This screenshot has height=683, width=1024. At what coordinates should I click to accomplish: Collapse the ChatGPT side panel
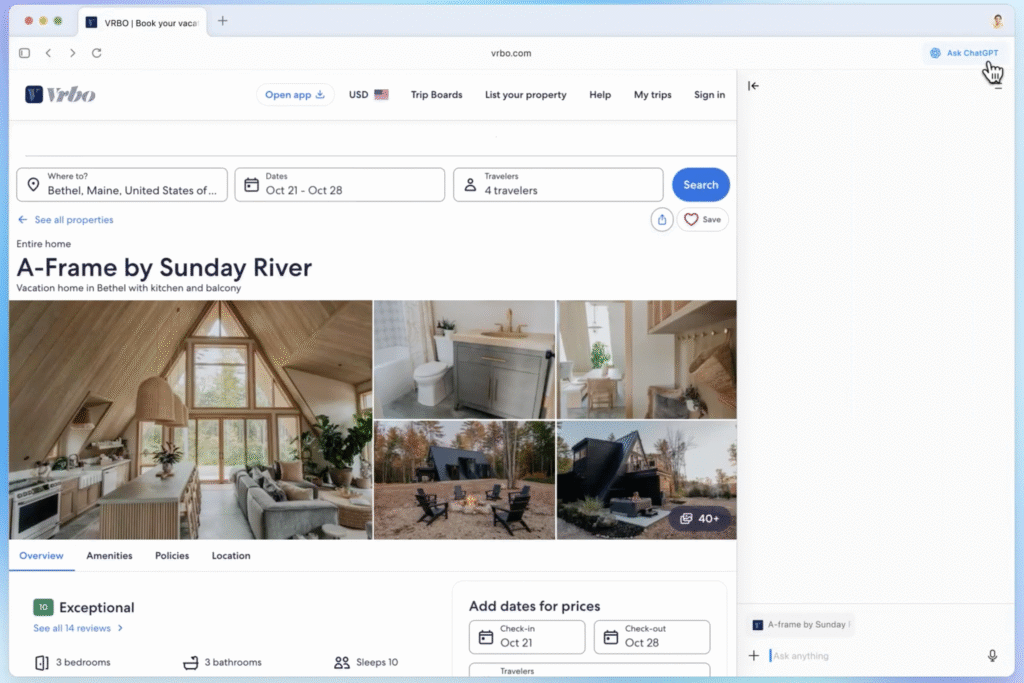(753, 86)
